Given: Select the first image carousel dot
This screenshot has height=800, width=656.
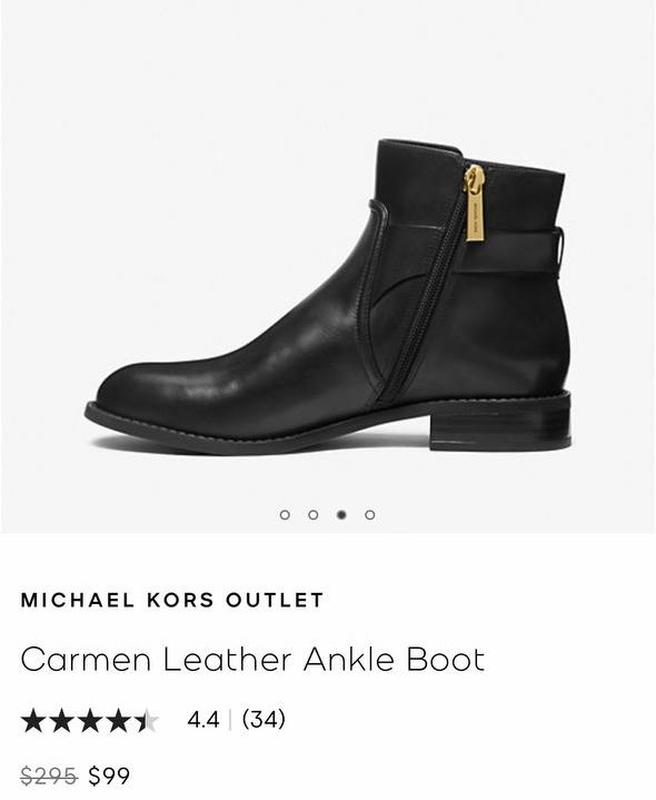Looking at the screenshot, I should point(285,514).
